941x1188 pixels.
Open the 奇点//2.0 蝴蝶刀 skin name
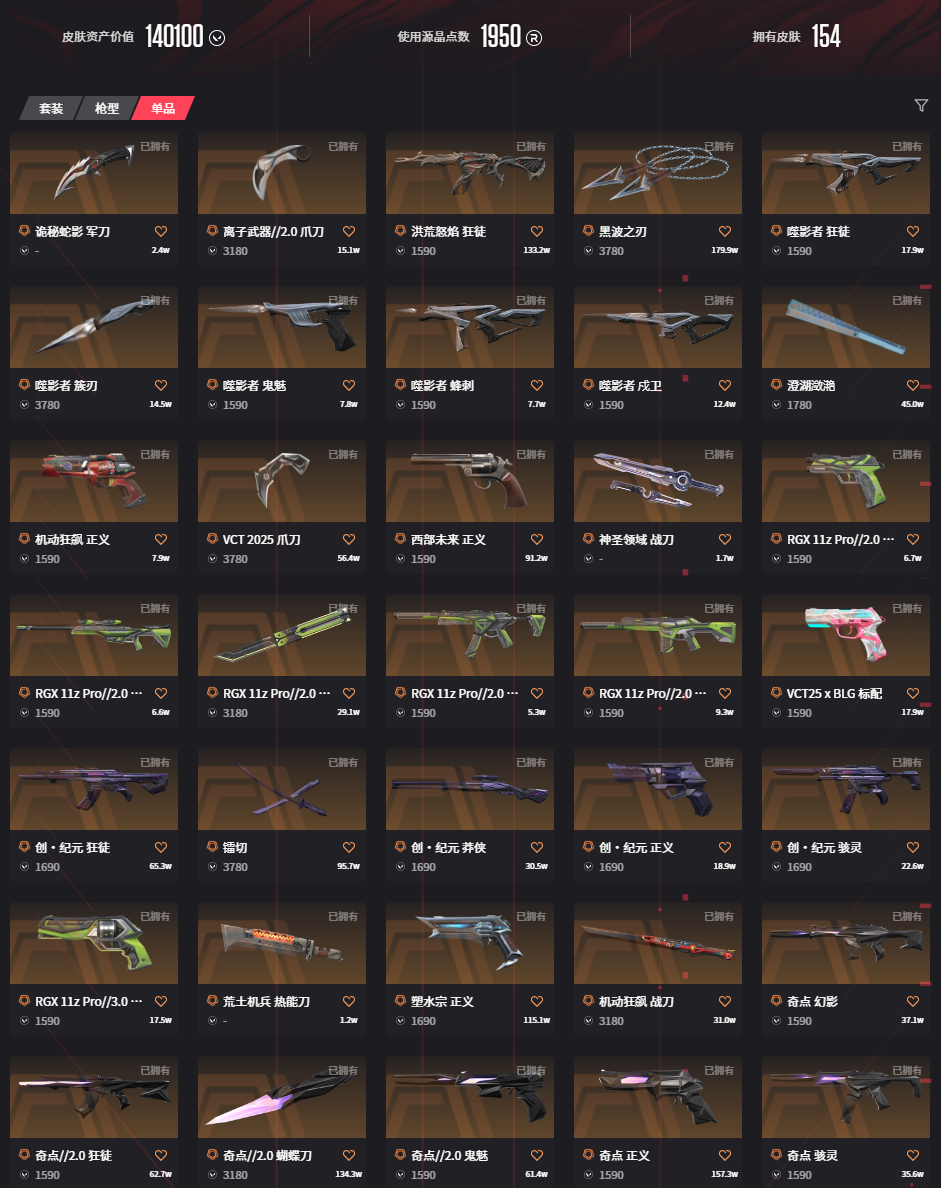(x=267, y=1155)
